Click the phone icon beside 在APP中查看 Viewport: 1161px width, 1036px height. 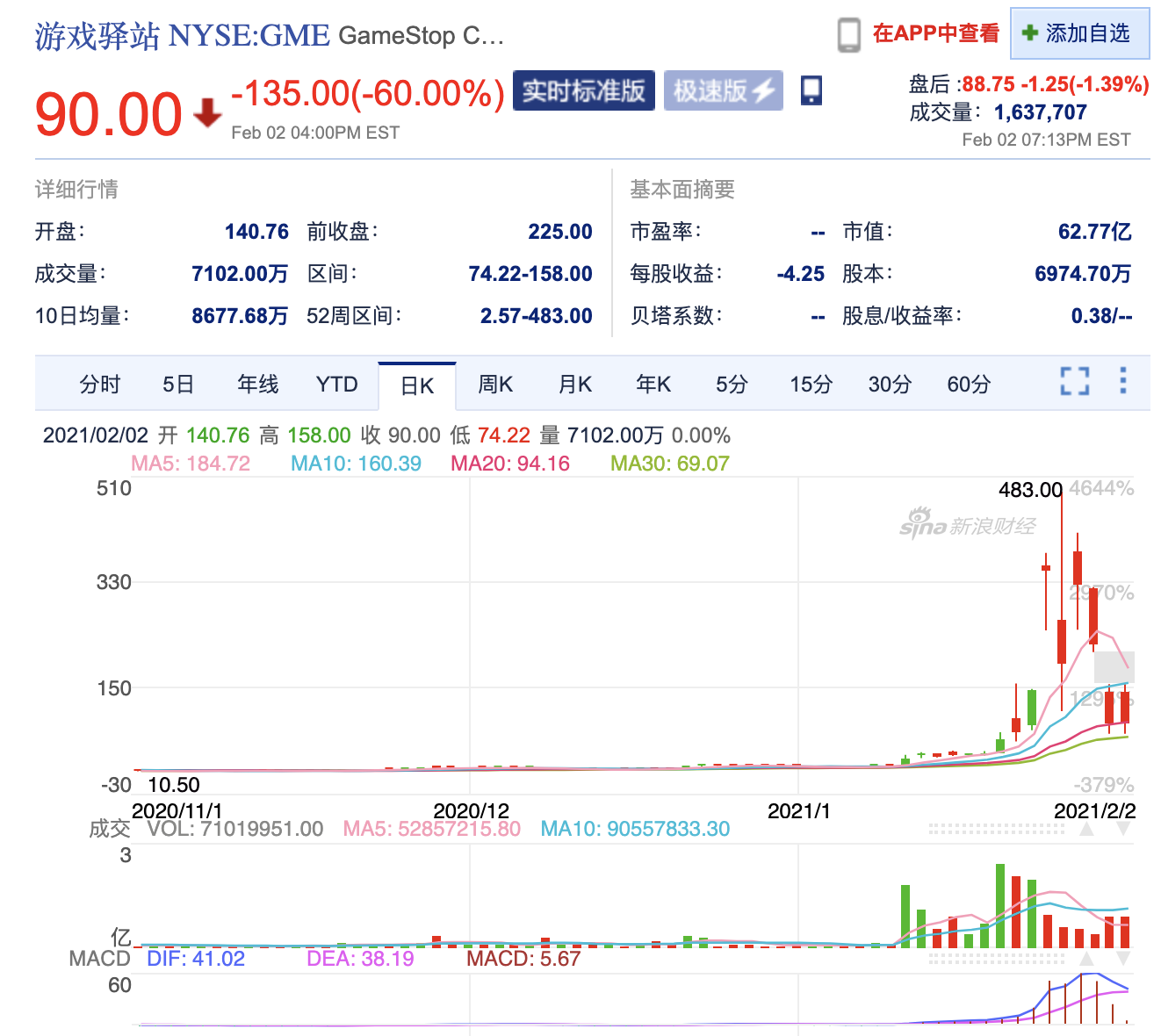coord(849,35)
